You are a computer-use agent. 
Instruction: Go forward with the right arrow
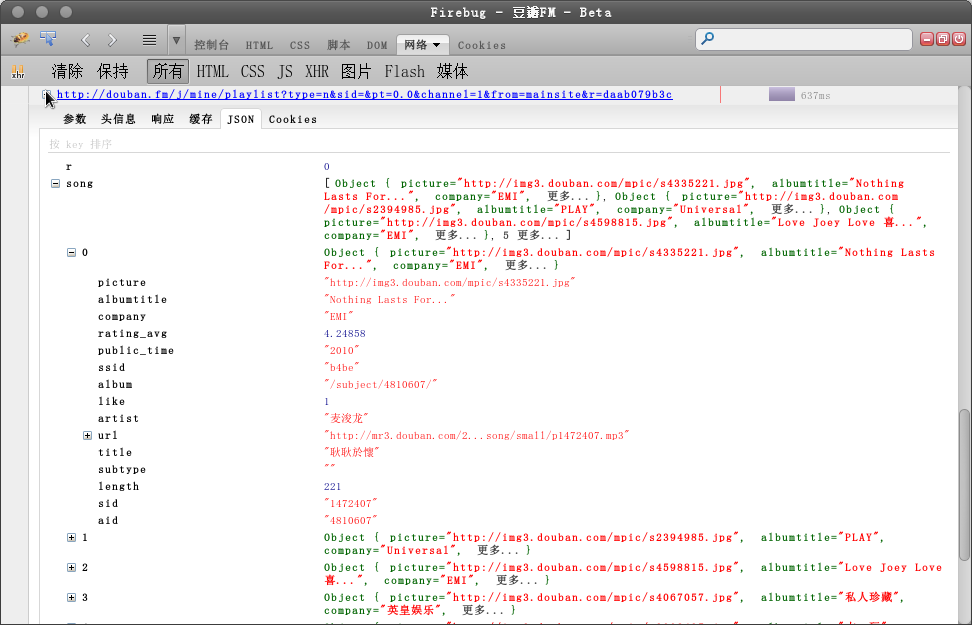point(112,40)
